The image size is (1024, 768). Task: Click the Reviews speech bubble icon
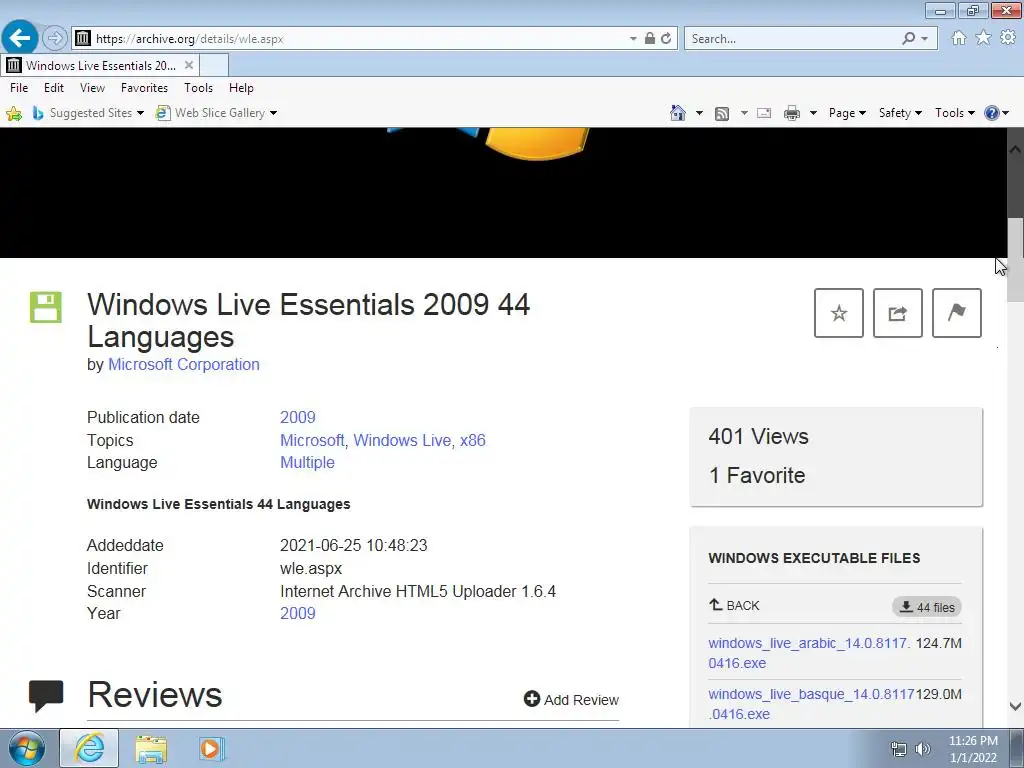pyautogui.click(x=46, y=695)
